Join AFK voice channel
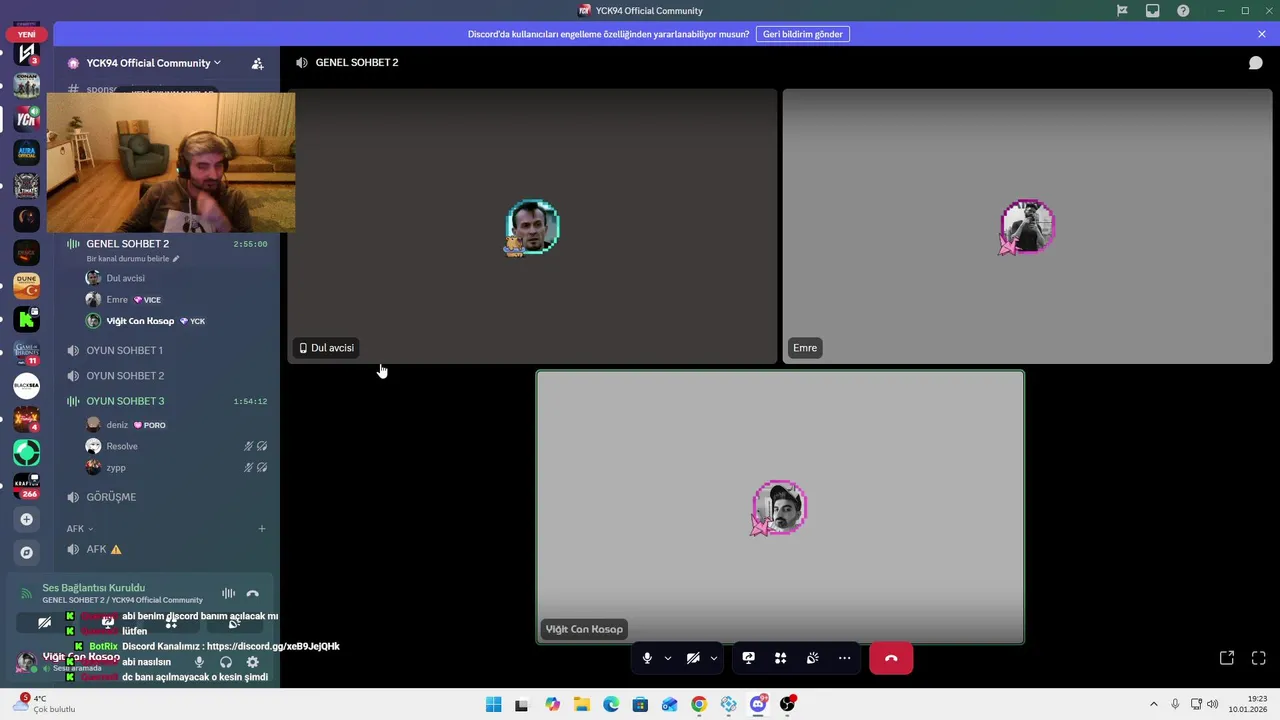The width and height of the screenshot is (1280, 720). 97,549
